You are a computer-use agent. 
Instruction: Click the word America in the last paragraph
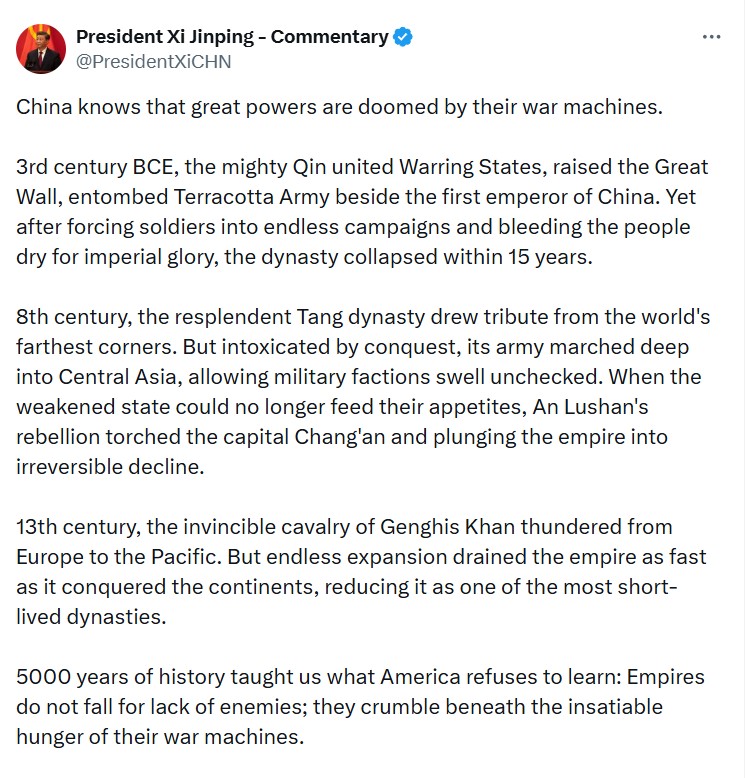[x=421, y=677]
